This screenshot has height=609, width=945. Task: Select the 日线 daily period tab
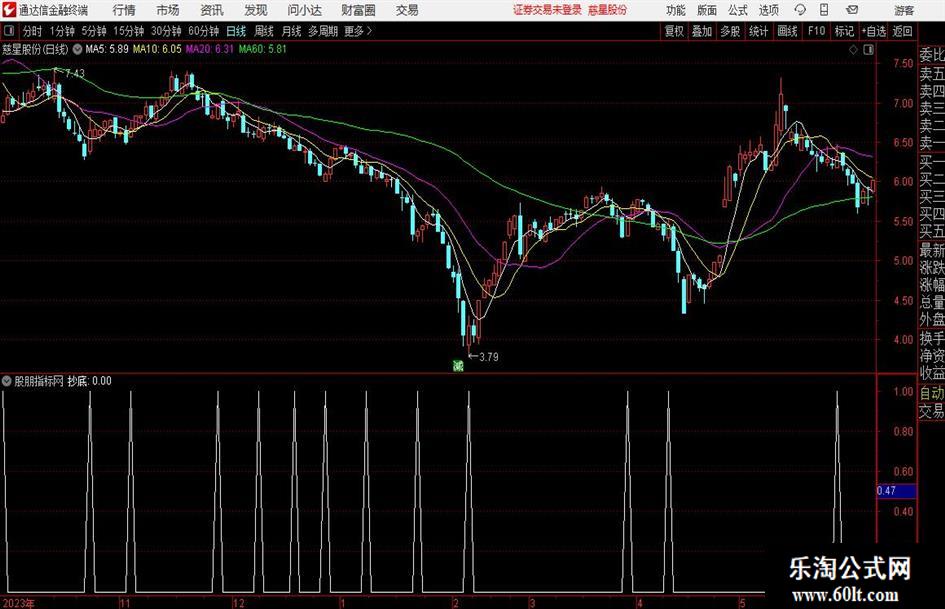(x=236, y=31)
